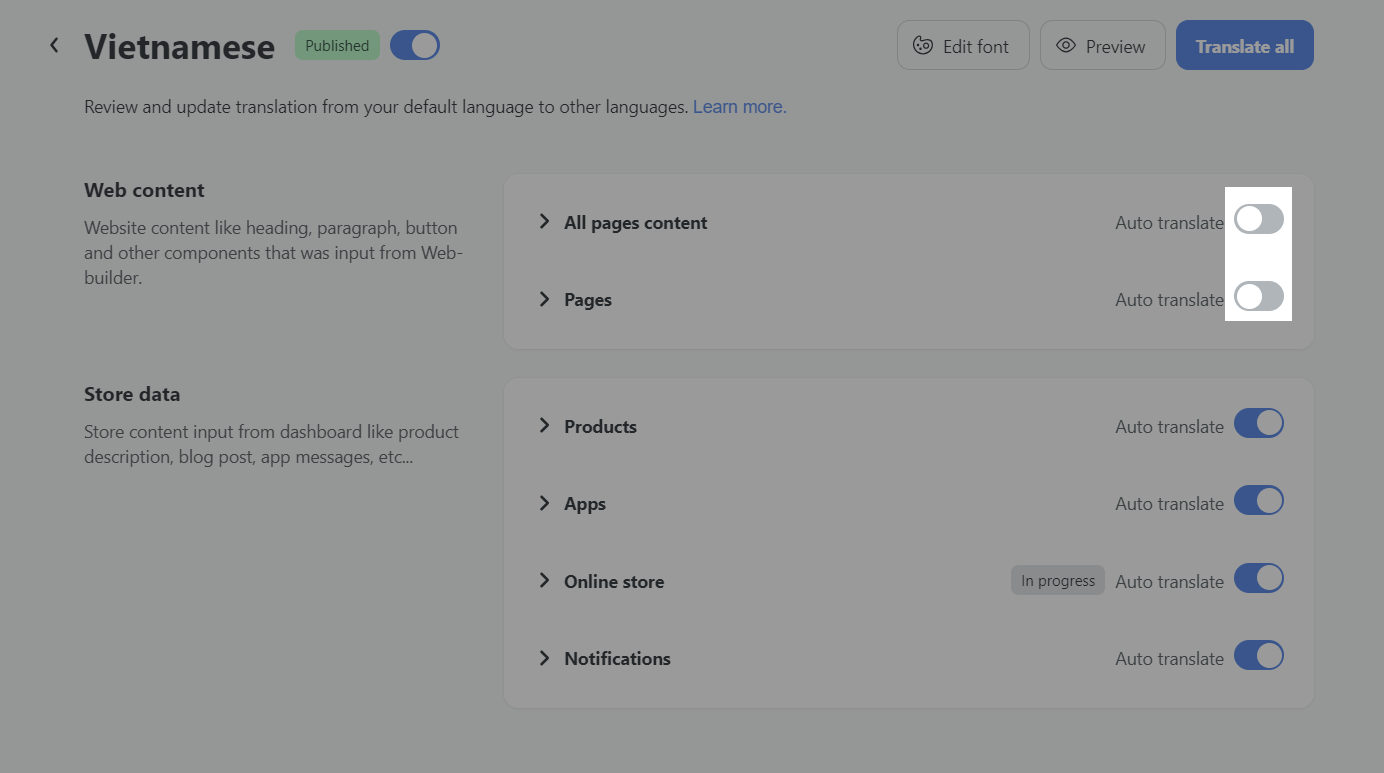Click the palette icon in Edit font

coord(923,46)
